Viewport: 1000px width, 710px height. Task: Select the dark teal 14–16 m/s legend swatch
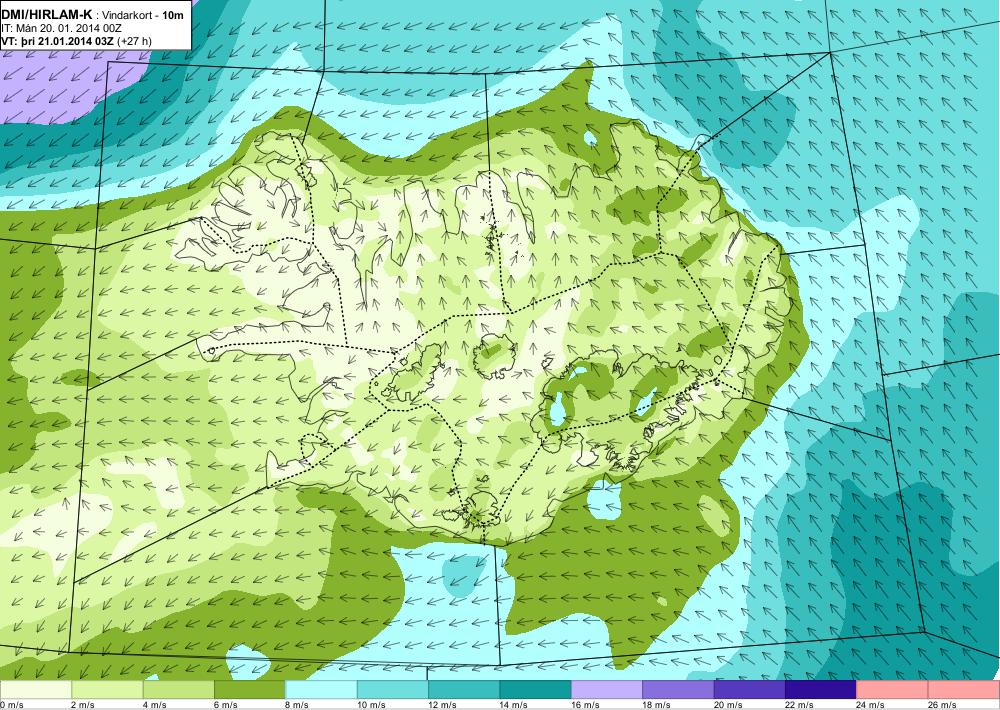(x=536, y=690)
